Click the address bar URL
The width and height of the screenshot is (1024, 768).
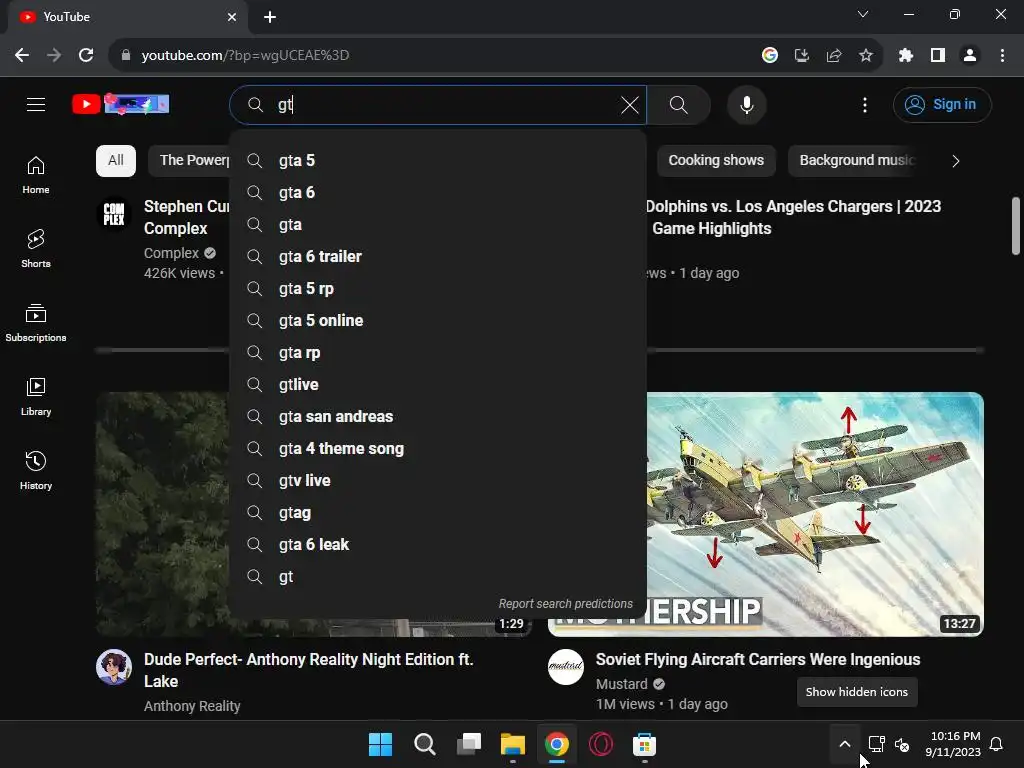pyautogui.click(x=246, y=56)
